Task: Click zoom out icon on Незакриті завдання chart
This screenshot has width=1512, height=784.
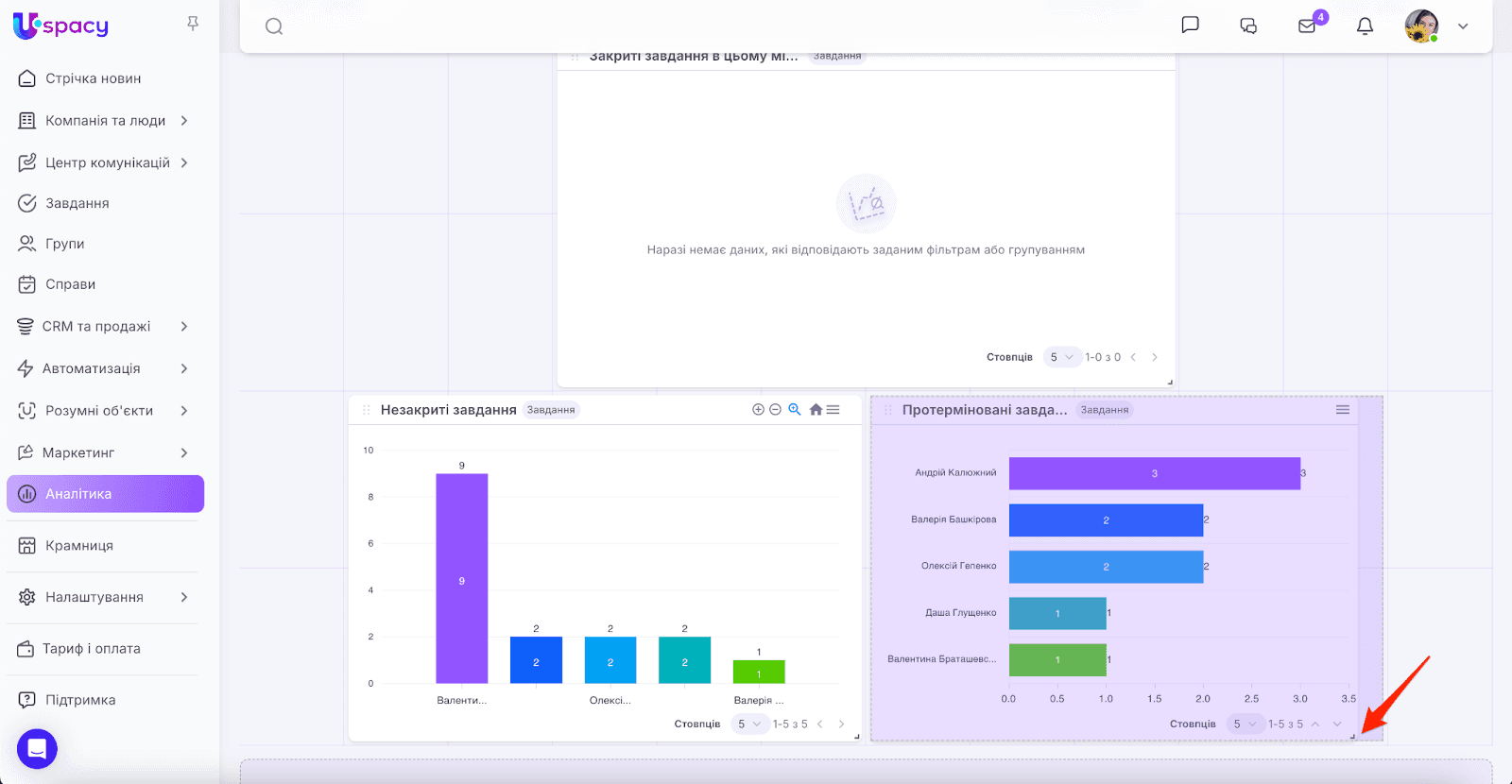Action: click(x=775, y=410)
